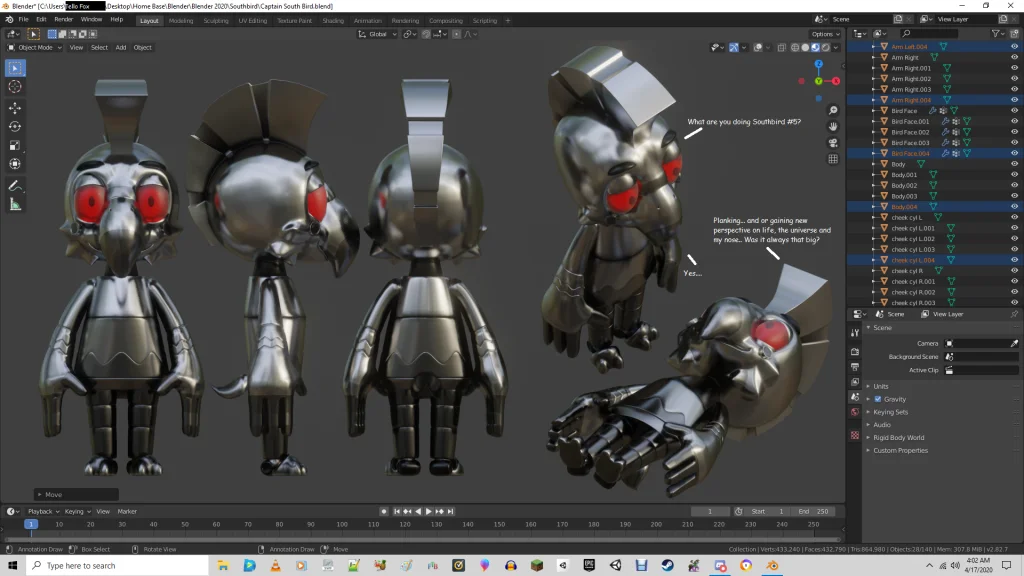Activate the Rotate tool in the left toolbar
The width and height of the screenshot is (1024, 576).
pyautogui.click(x=15, y=127)
